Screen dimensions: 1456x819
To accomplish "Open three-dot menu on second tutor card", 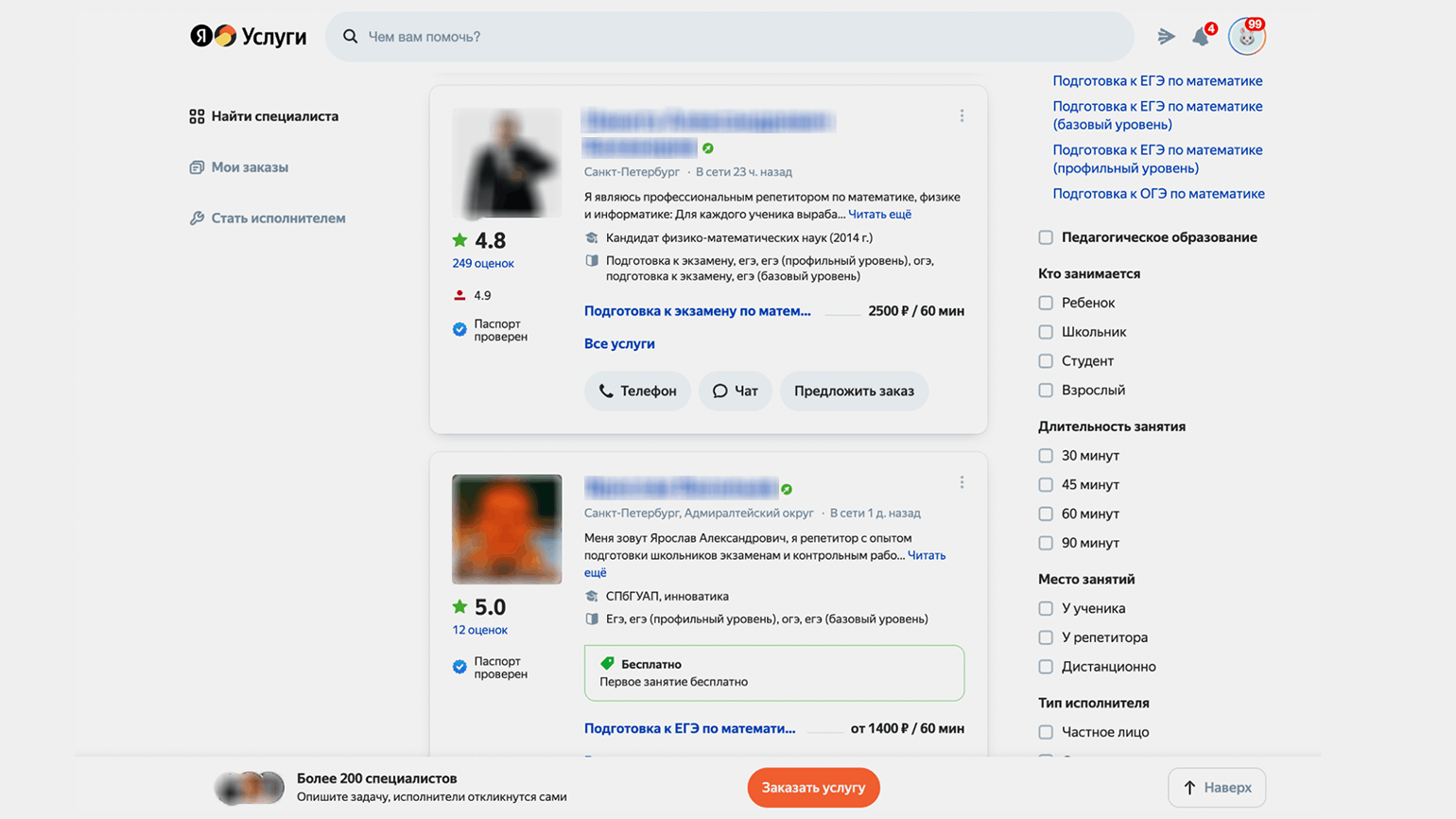I will [x=962, y=482].
